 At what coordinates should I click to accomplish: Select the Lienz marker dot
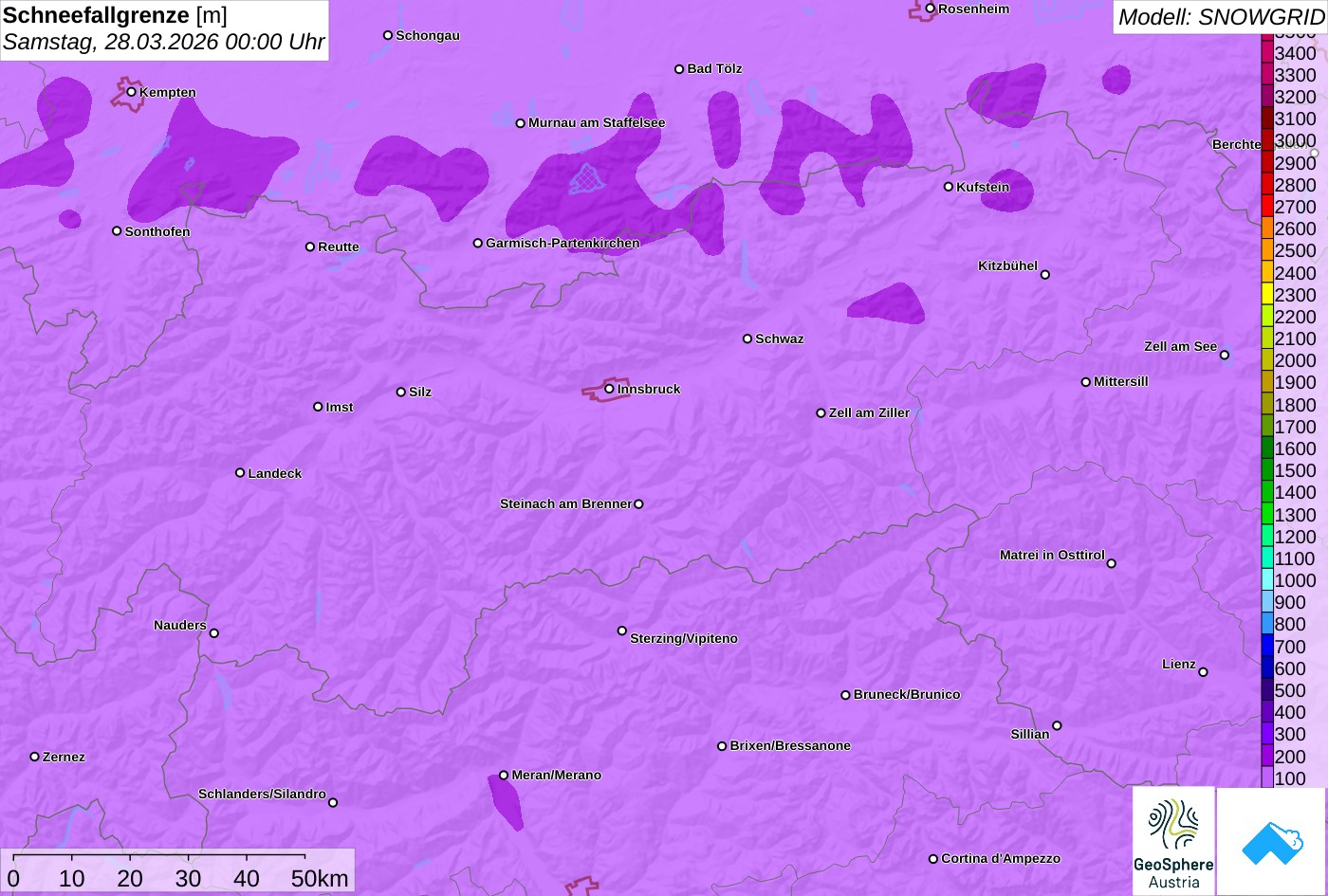point(1203,672)
